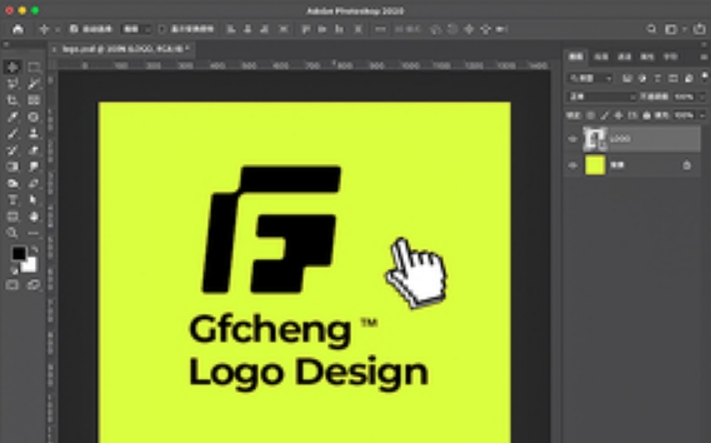Image resolution: width=711 pixels, height=443 pixels.
Task: Open the Opacity slider dropdown arrow
Action: click(x=702, y=97)
